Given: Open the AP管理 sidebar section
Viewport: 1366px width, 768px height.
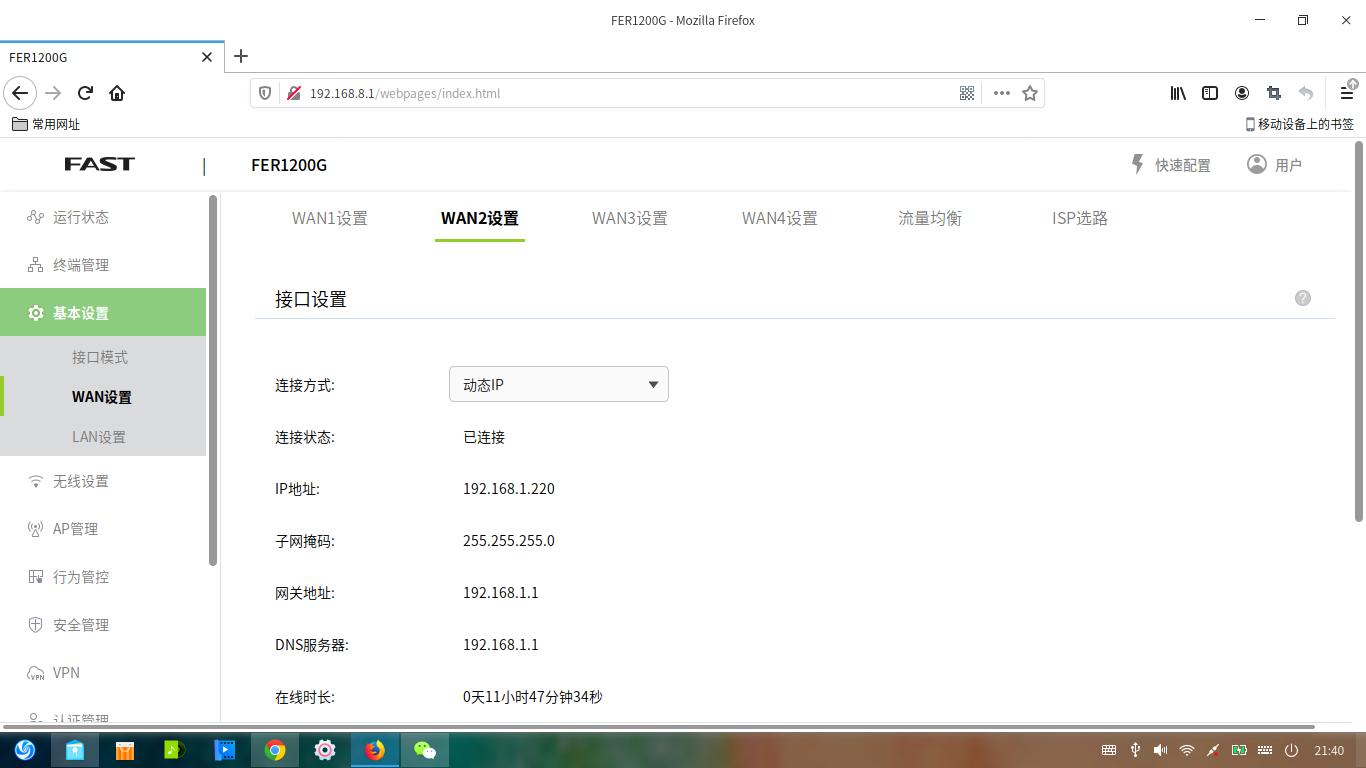Looking at the screenshot, I should tap(75, 528).
